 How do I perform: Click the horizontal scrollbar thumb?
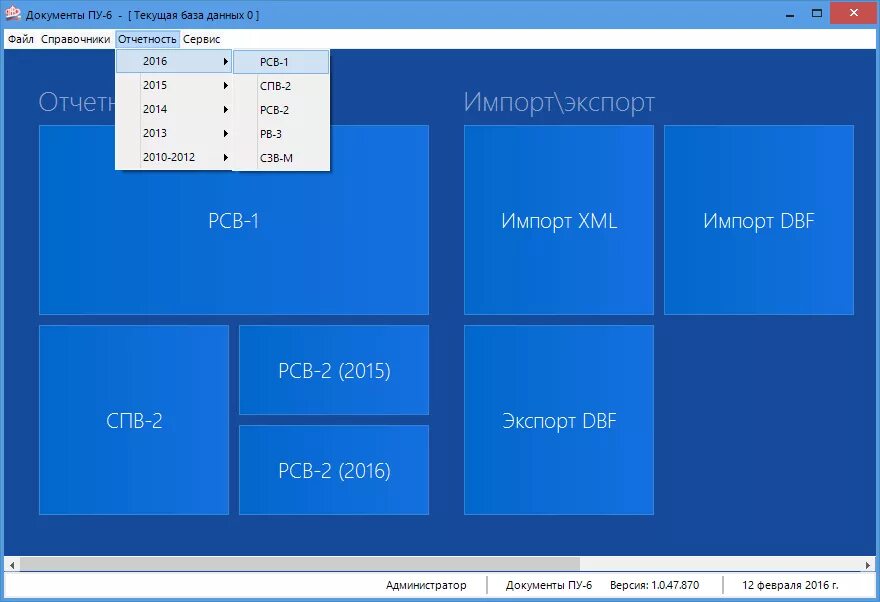tap(300, 564)
